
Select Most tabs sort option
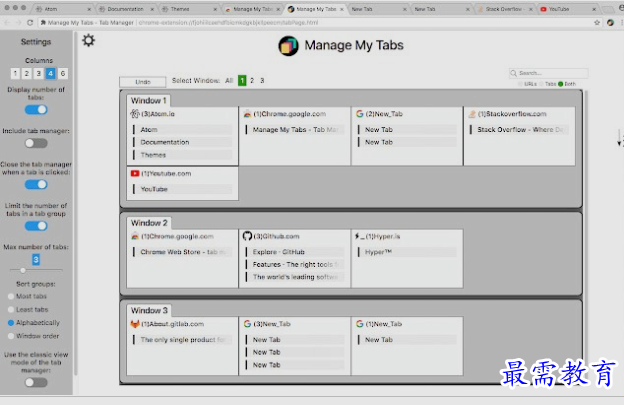11,296
